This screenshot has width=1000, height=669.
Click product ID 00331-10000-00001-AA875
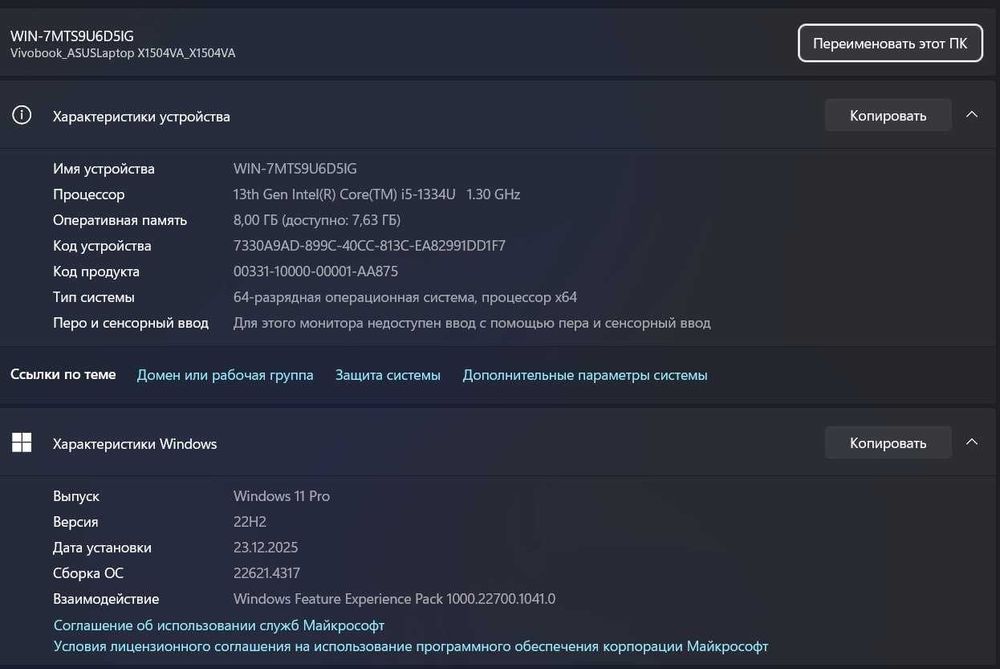coord(316,271)
